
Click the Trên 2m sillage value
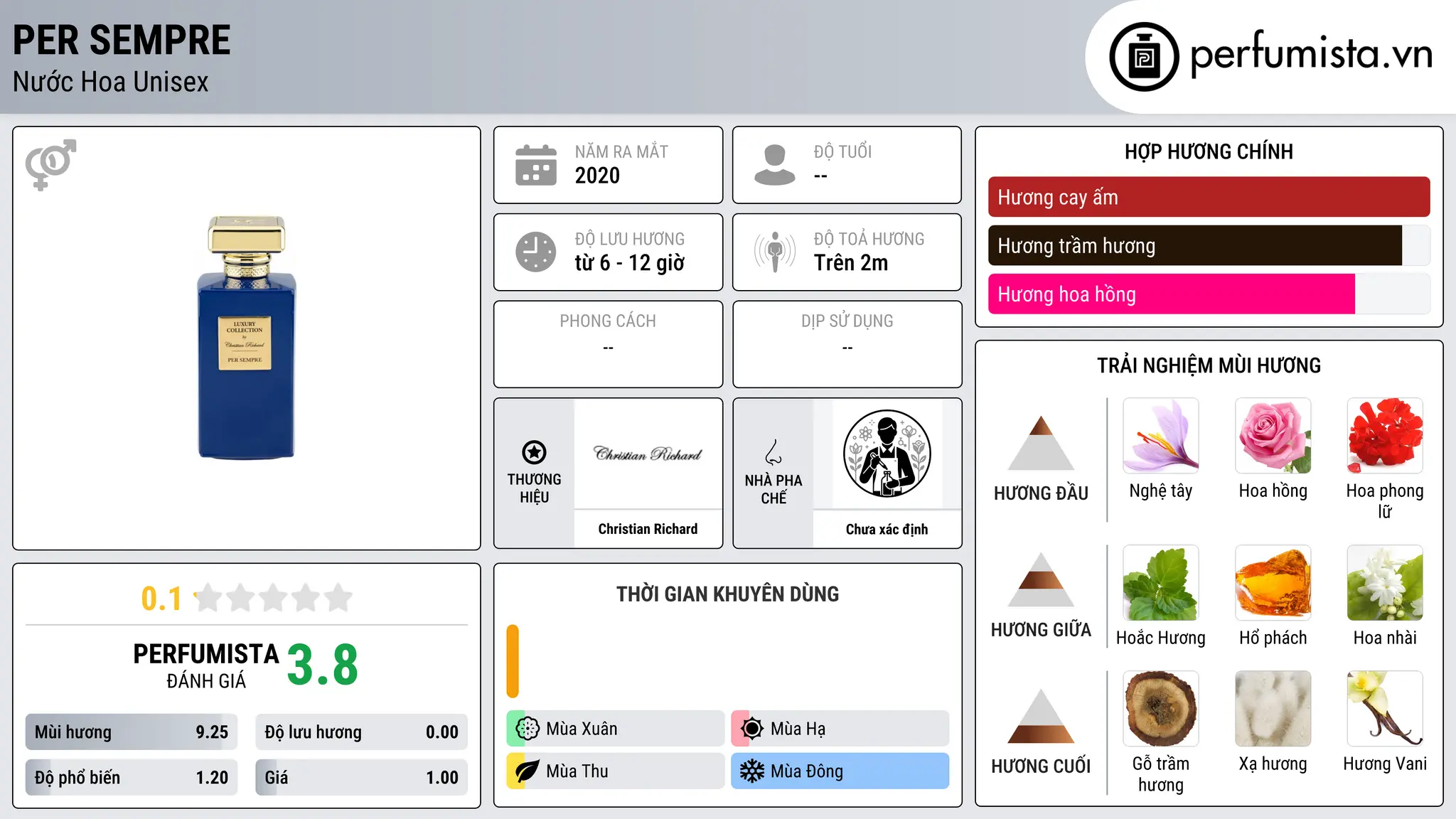coord(851,262)
